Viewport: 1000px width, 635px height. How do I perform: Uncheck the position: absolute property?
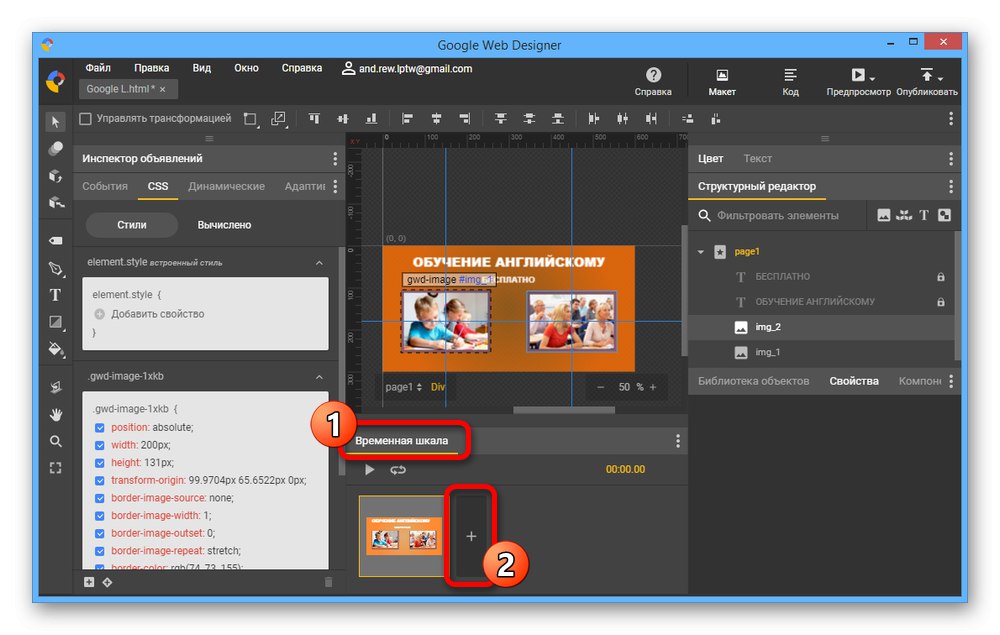coord(99,428)
